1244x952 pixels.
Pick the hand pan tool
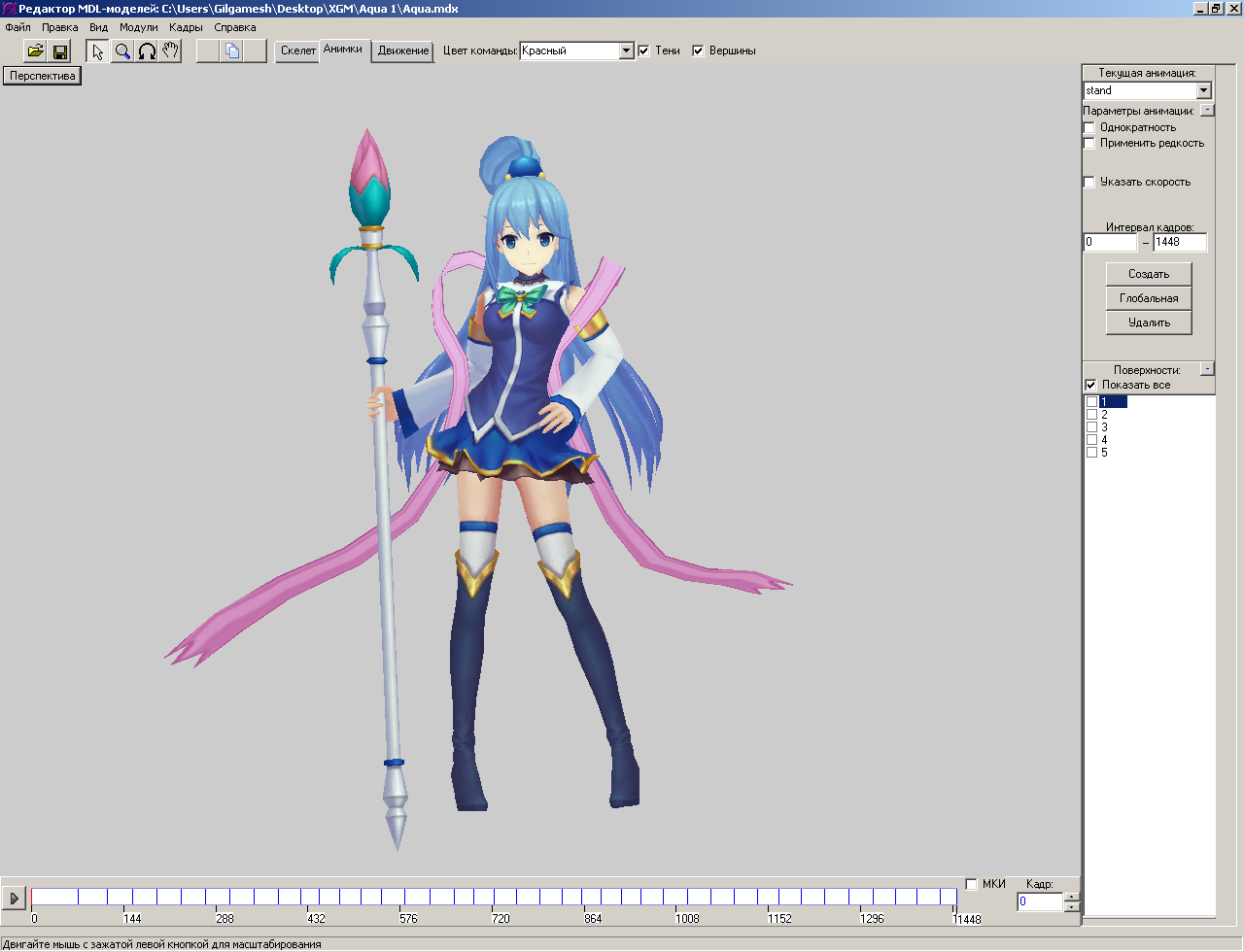coord(171,51)
